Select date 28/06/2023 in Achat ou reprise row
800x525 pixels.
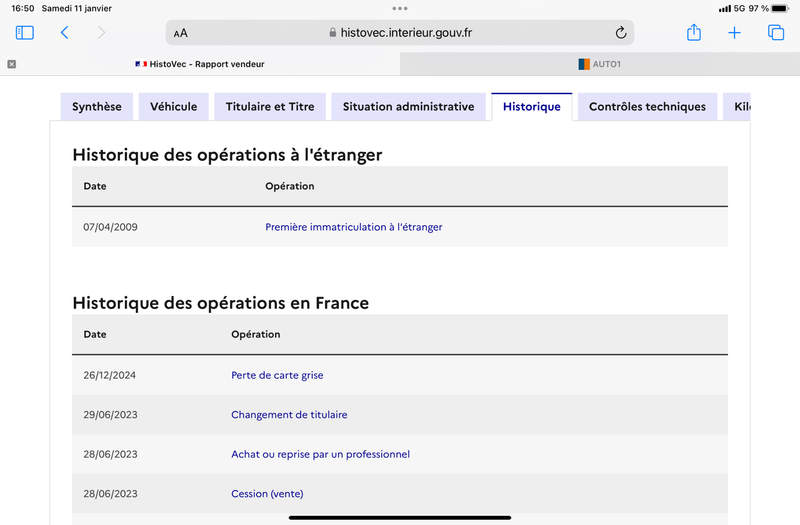click(x=110, y=454)
